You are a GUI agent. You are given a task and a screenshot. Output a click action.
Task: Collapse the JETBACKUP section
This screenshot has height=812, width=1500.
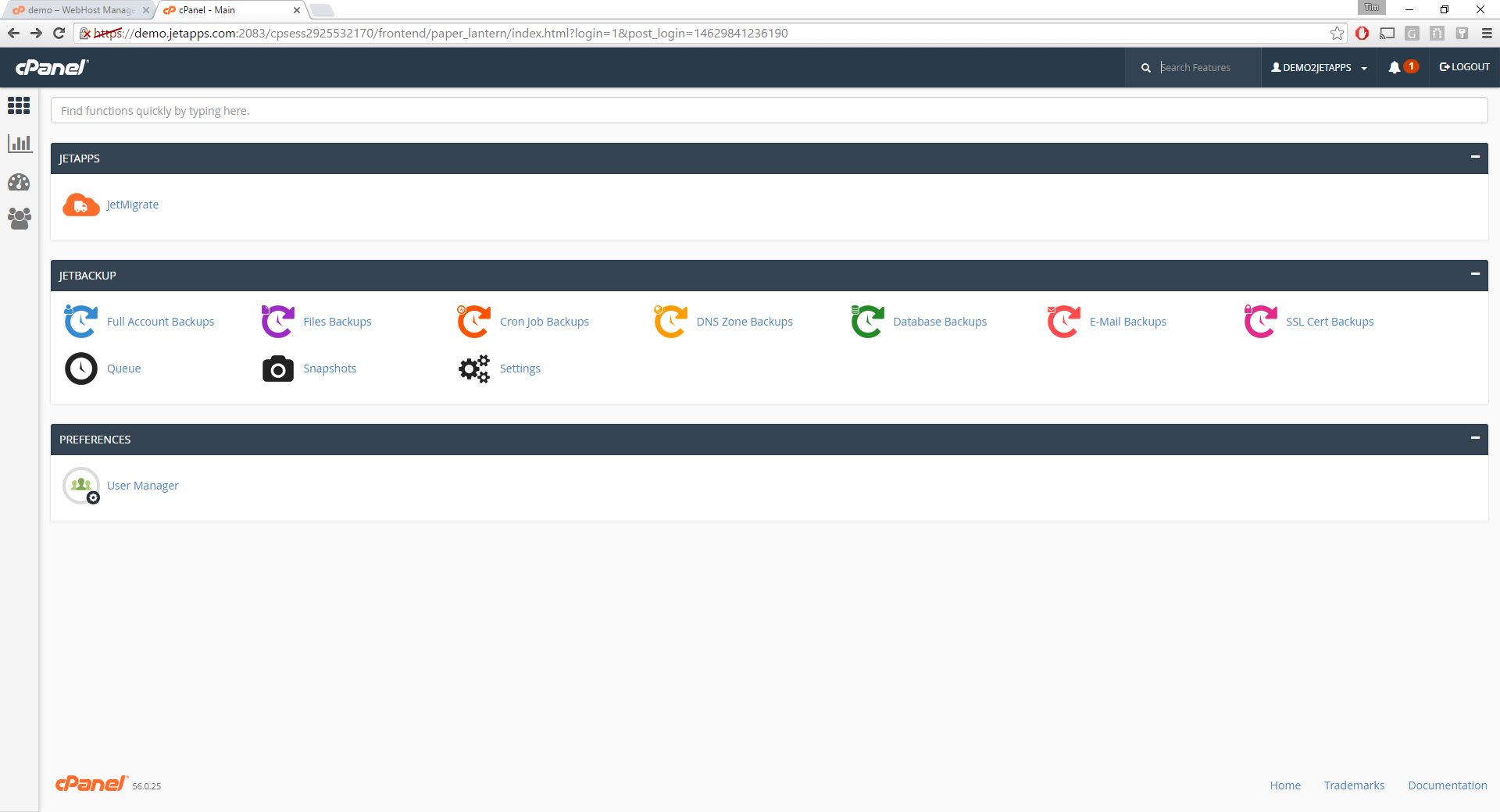point(1475,274)
